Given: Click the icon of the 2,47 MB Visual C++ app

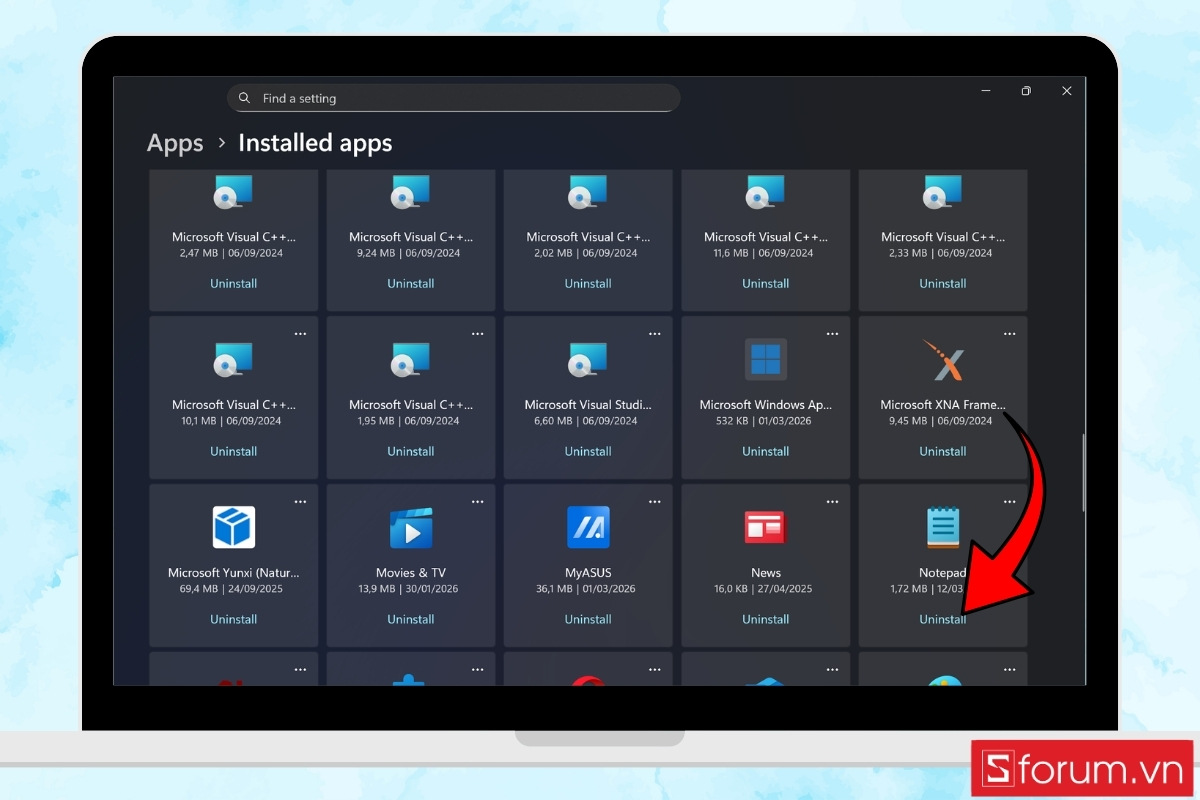Looking at the screenshot, I should (x=234, y=192).
